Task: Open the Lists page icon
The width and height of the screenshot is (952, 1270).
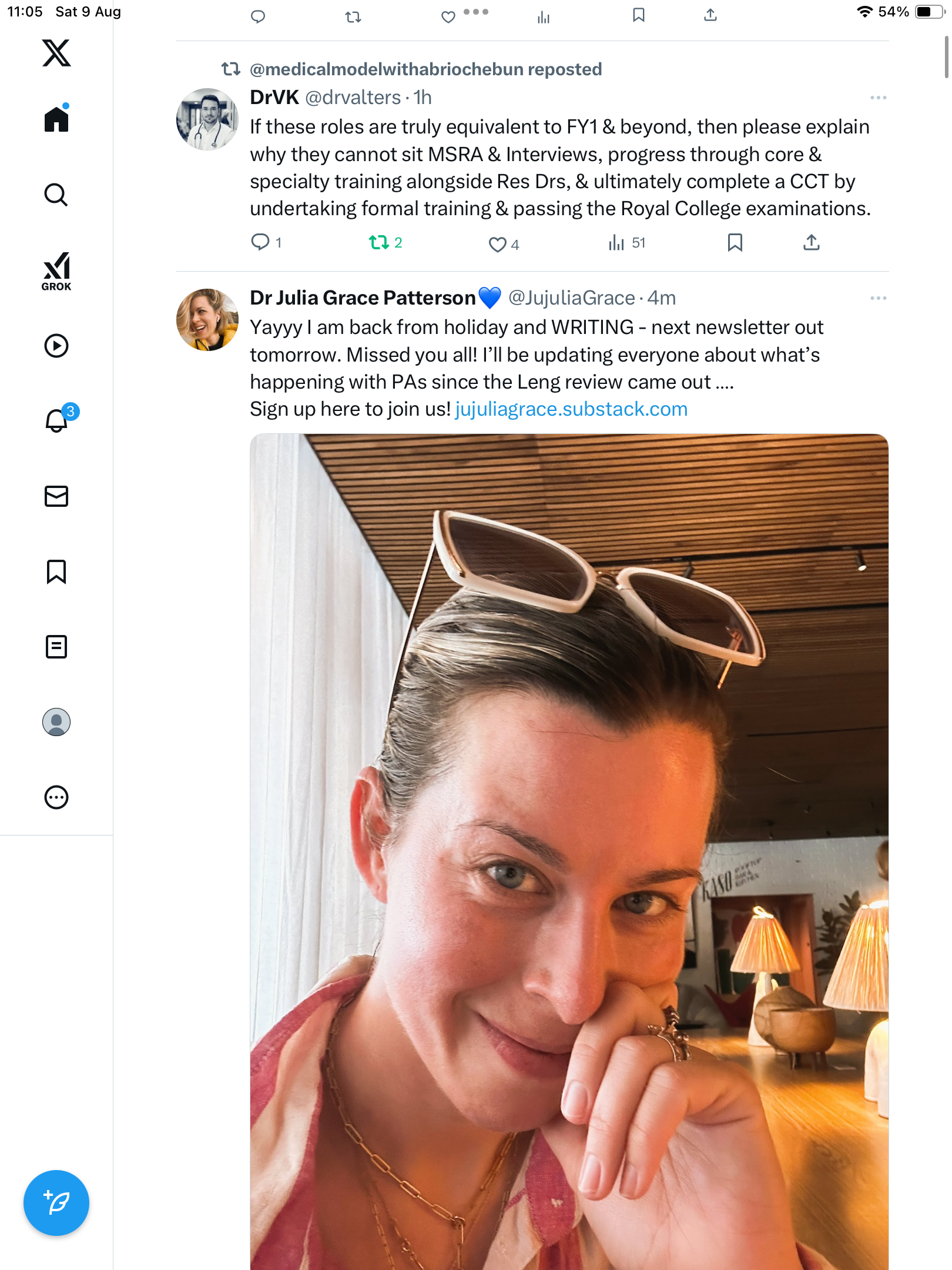Action: point(56,647)
